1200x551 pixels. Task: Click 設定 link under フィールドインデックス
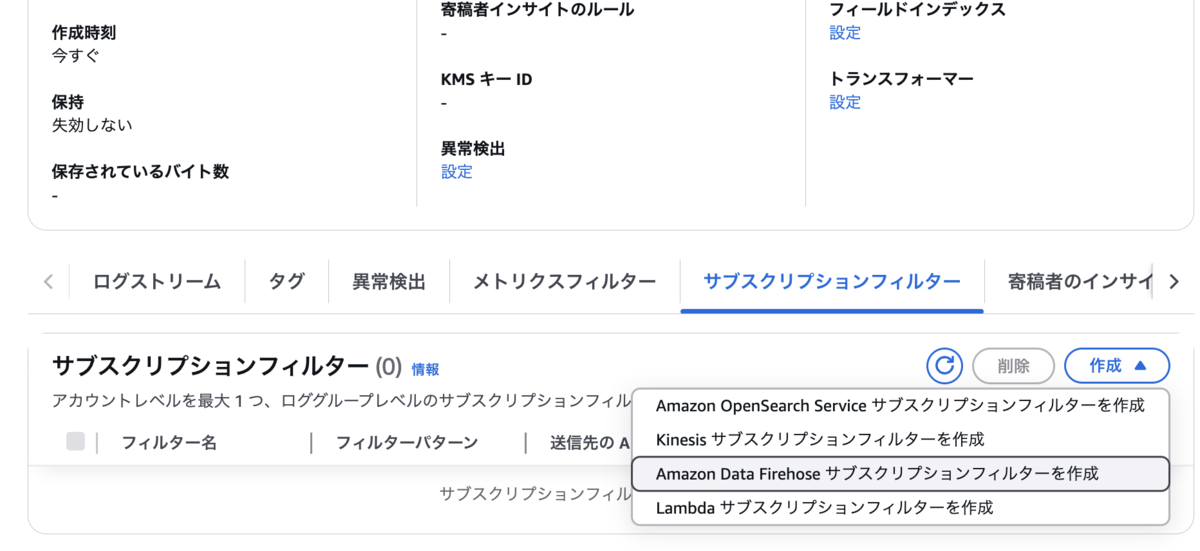[845, 32]
